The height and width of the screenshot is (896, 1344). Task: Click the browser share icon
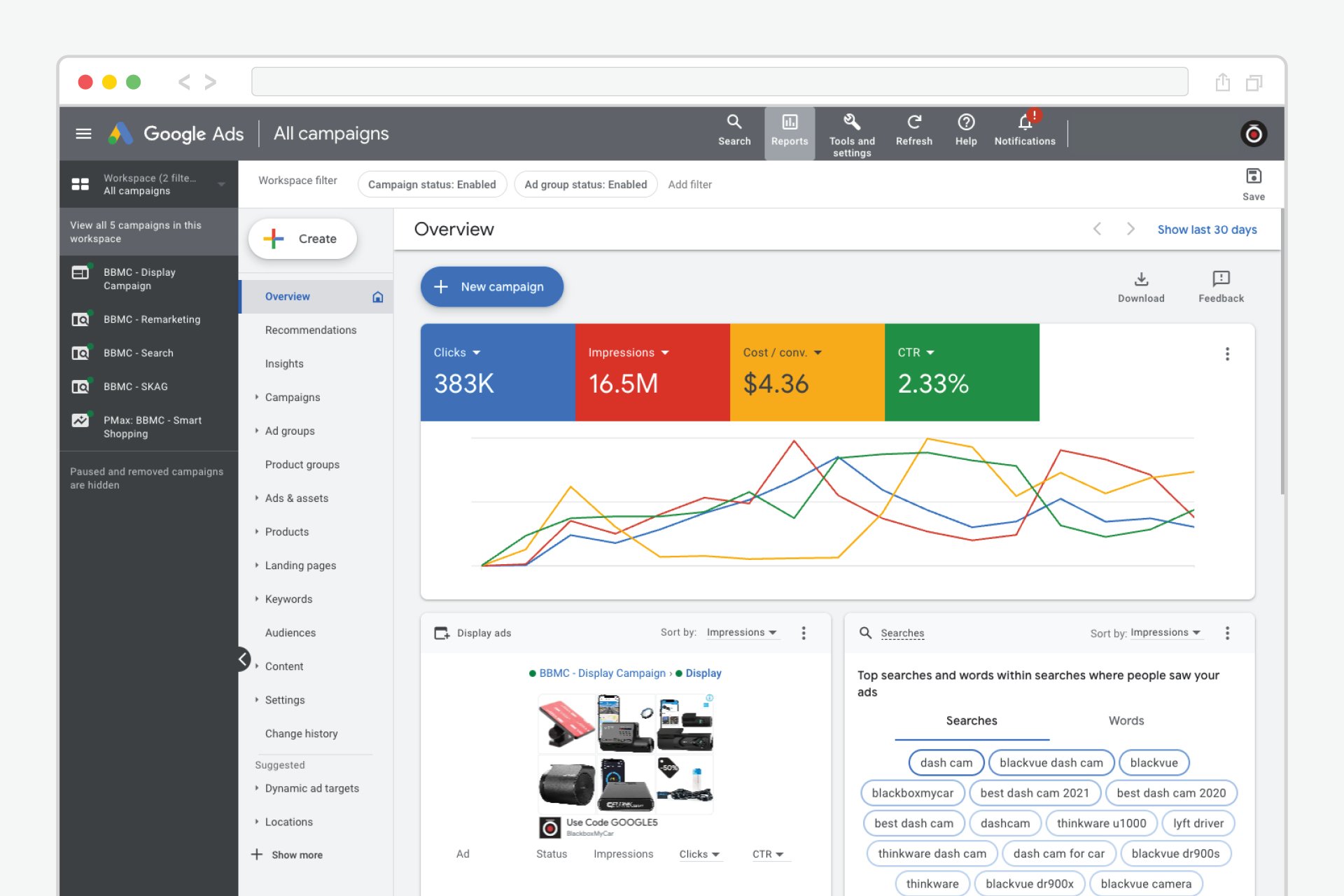click(x=1222, y=83)
